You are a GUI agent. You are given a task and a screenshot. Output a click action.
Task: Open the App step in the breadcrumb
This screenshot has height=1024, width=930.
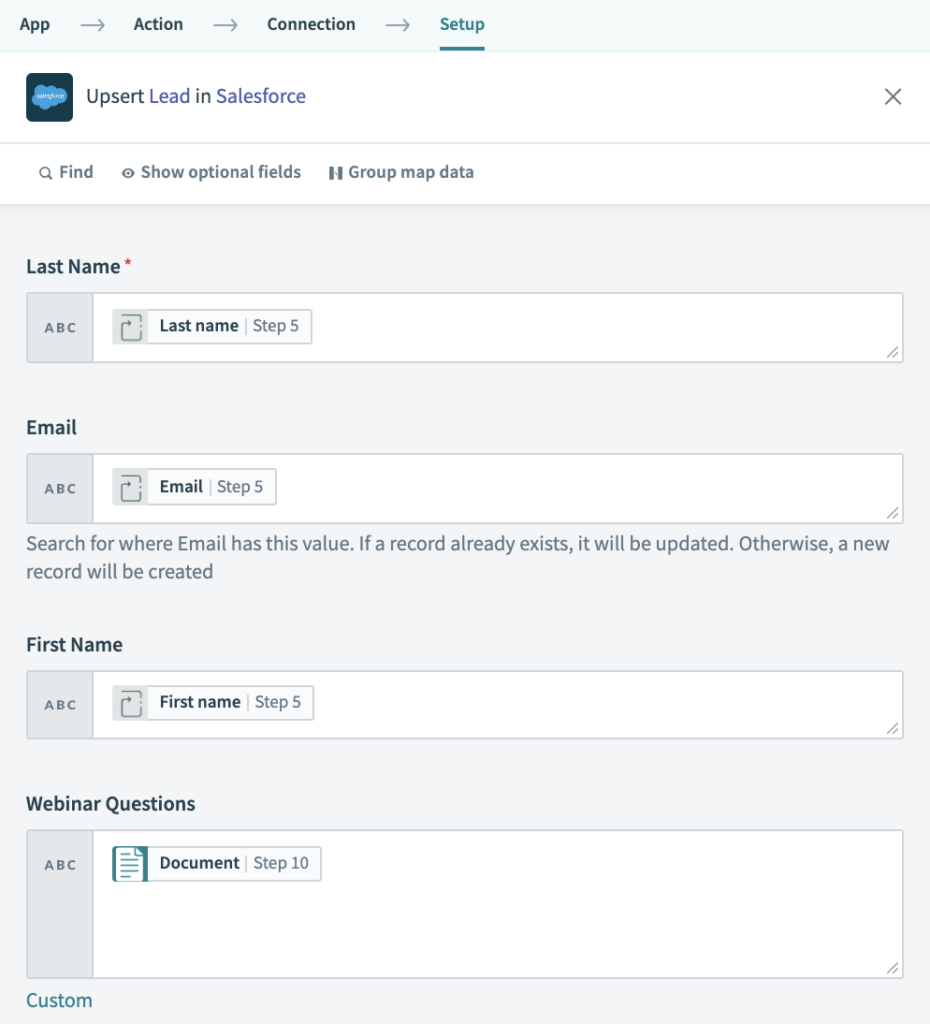[34, 24]
